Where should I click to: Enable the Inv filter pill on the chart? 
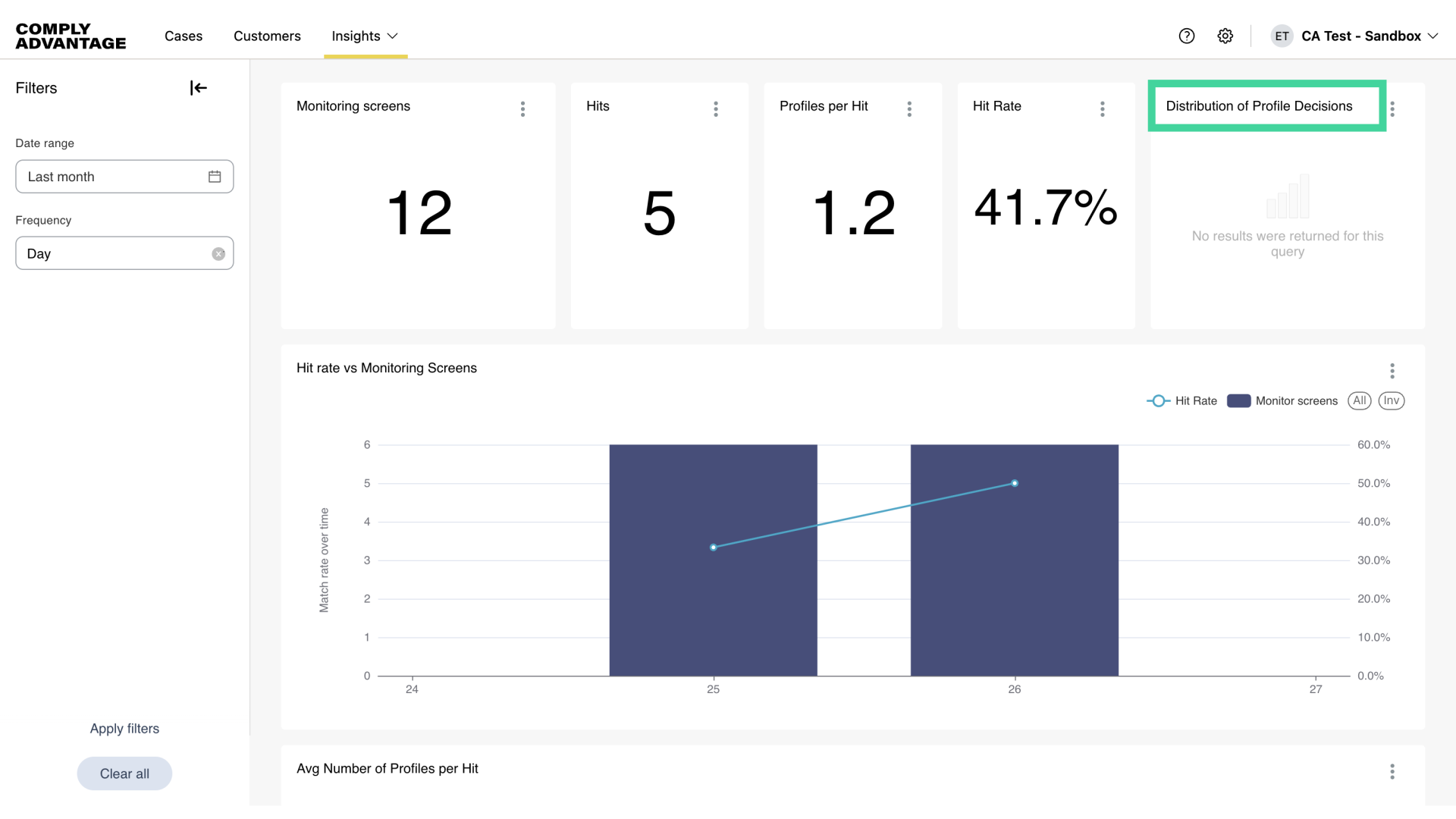click(x=1391, y=400)
